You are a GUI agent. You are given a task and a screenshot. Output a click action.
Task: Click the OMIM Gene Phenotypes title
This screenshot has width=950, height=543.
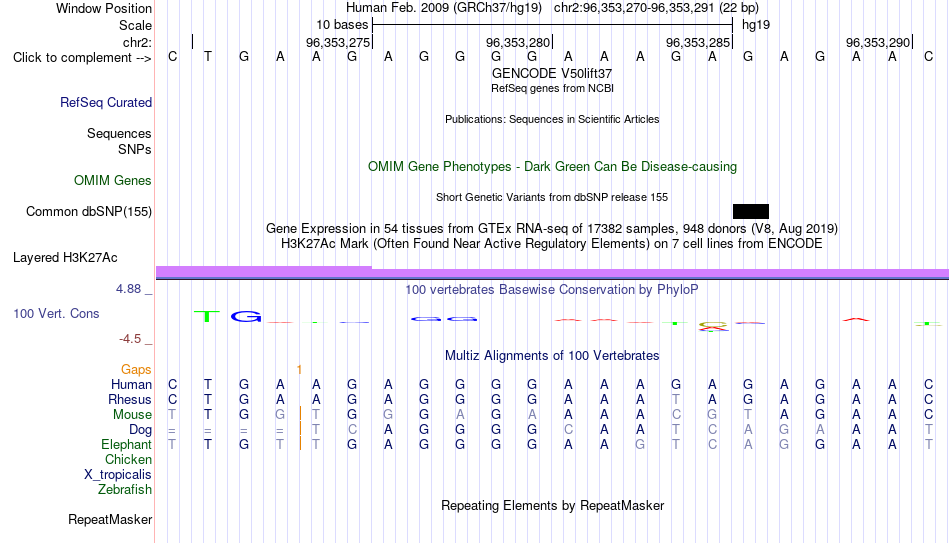(x=552, y=167)
